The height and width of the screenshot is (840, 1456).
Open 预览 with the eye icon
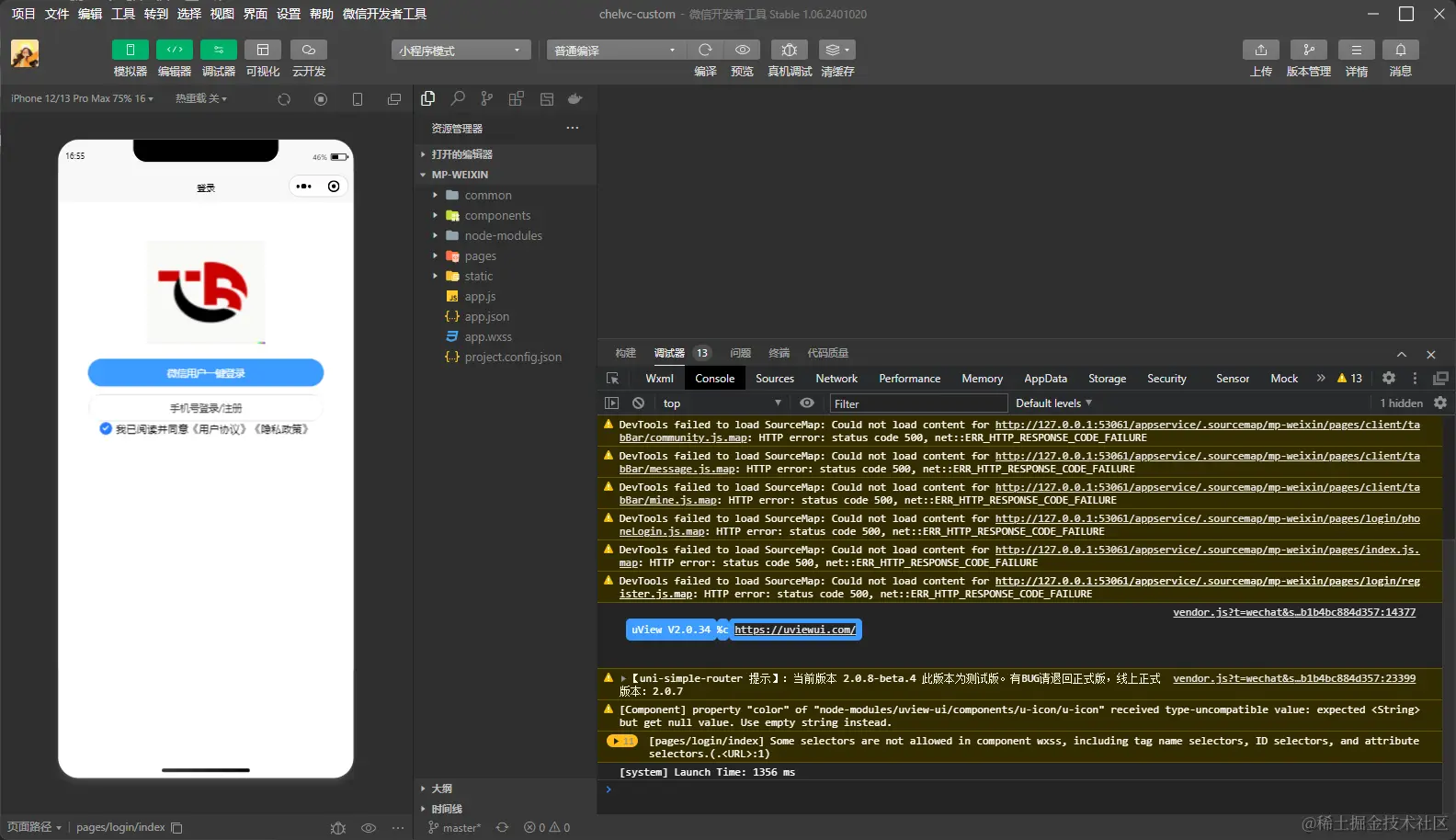point(743,50)
